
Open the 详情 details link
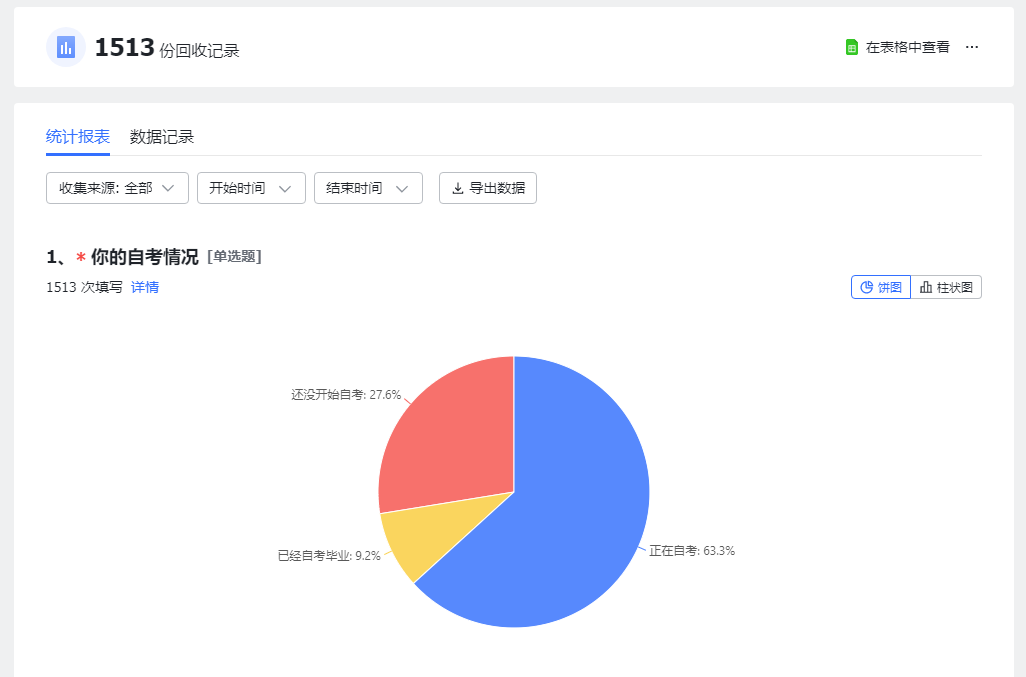[x=145, y=287]
